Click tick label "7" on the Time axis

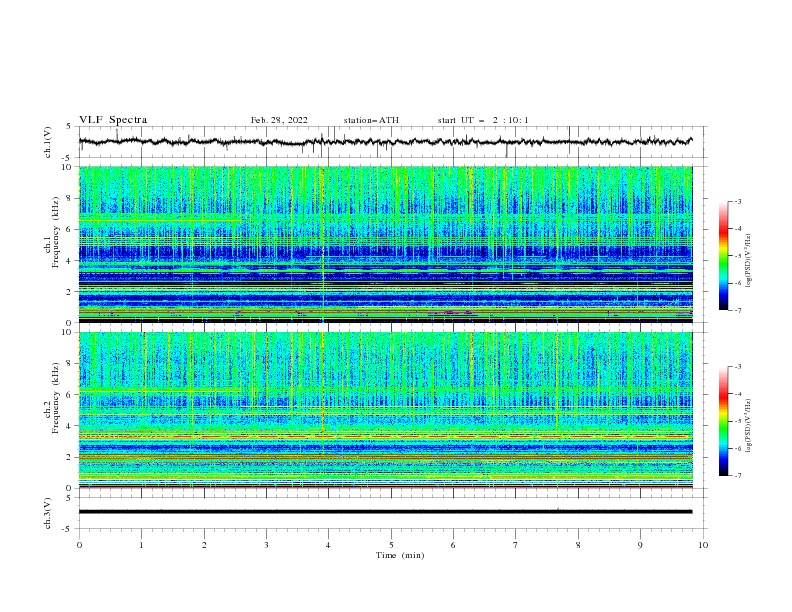point(516,545)
